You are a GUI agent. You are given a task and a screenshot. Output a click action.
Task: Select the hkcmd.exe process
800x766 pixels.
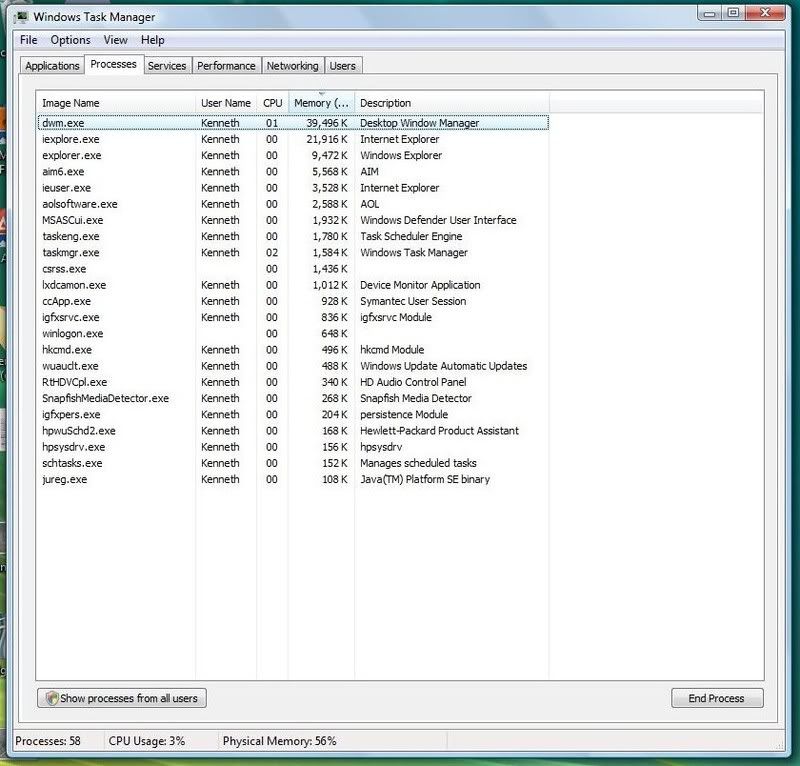[293, 350]
